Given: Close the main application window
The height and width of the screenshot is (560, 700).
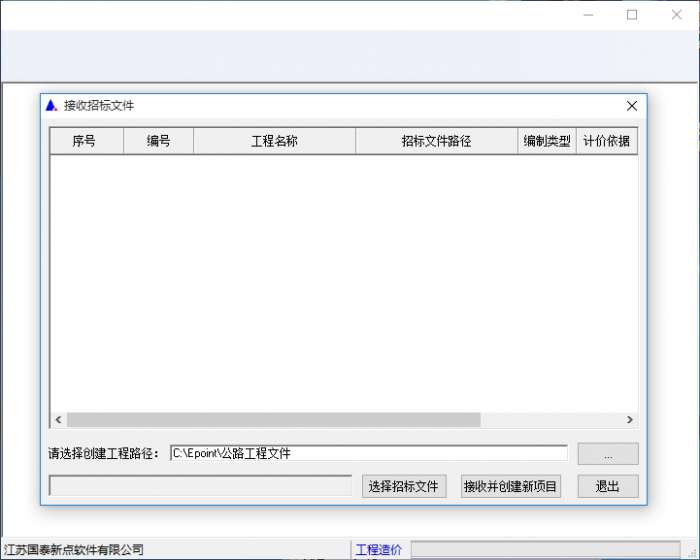Looking at the screenshot, I should (x=676, y=15).
